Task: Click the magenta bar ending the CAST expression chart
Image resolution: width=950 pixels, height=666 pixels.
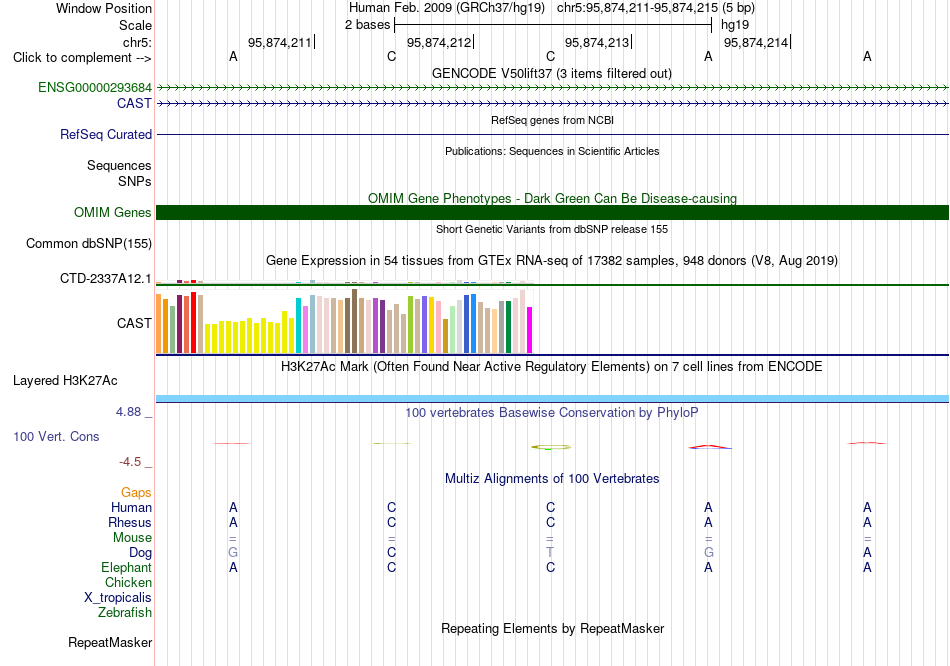Action: [x=530, y=330]
